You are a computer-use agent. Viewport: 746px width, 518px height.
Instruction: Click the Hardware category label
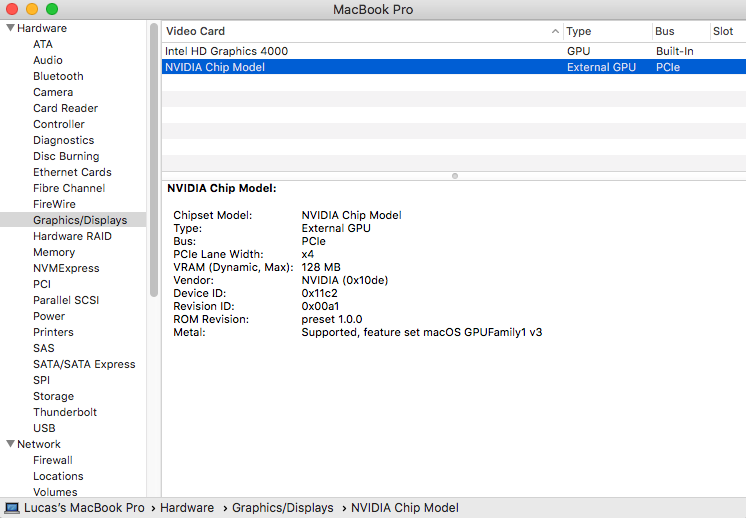click(42, 28)
